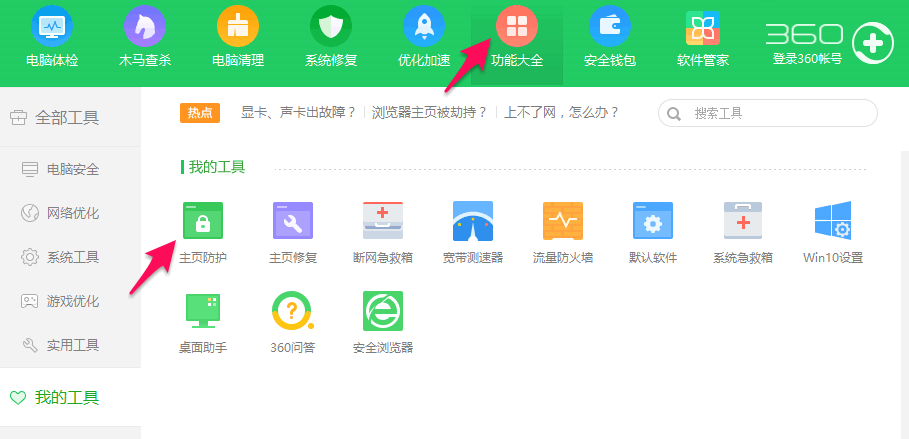Image resolution: width=909 pixels, height=439 pixels.
Task: Select 实用工具 category in sidebar
Action: point(70,345)
